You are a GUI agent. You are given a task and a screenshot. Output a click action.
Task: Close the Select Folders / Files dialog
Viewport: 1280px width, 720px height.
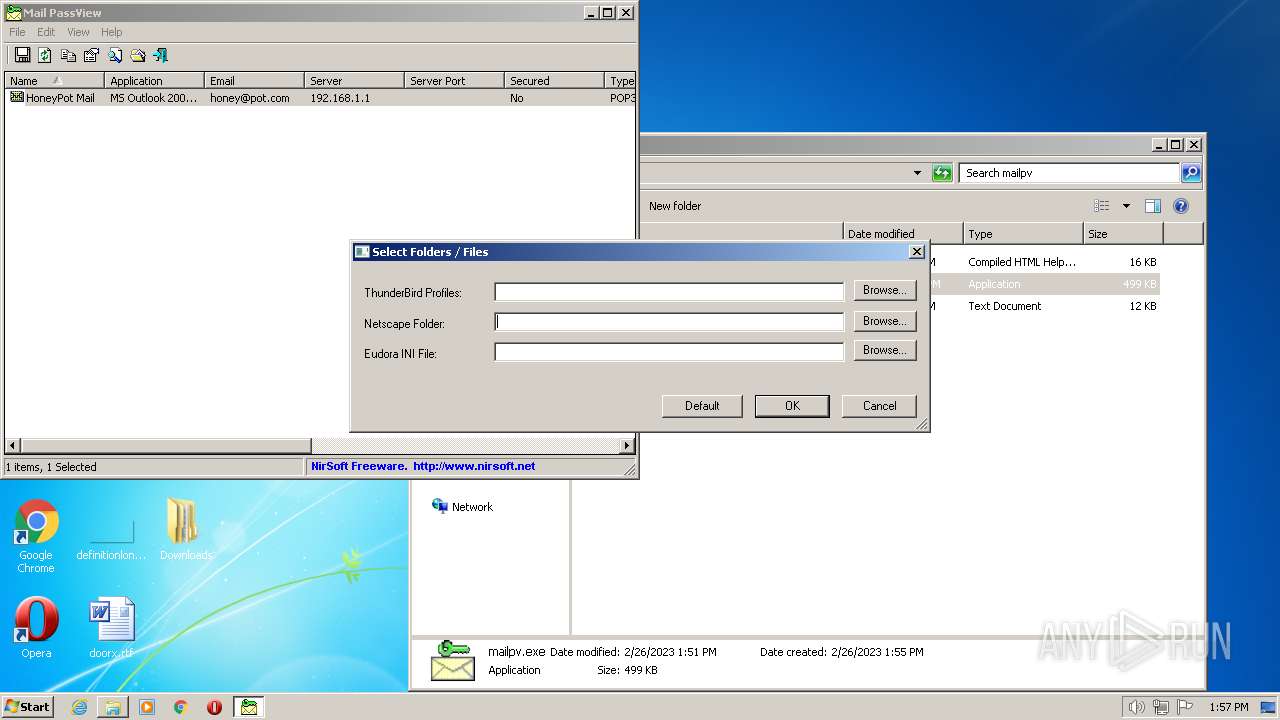(x=917, y=252)
